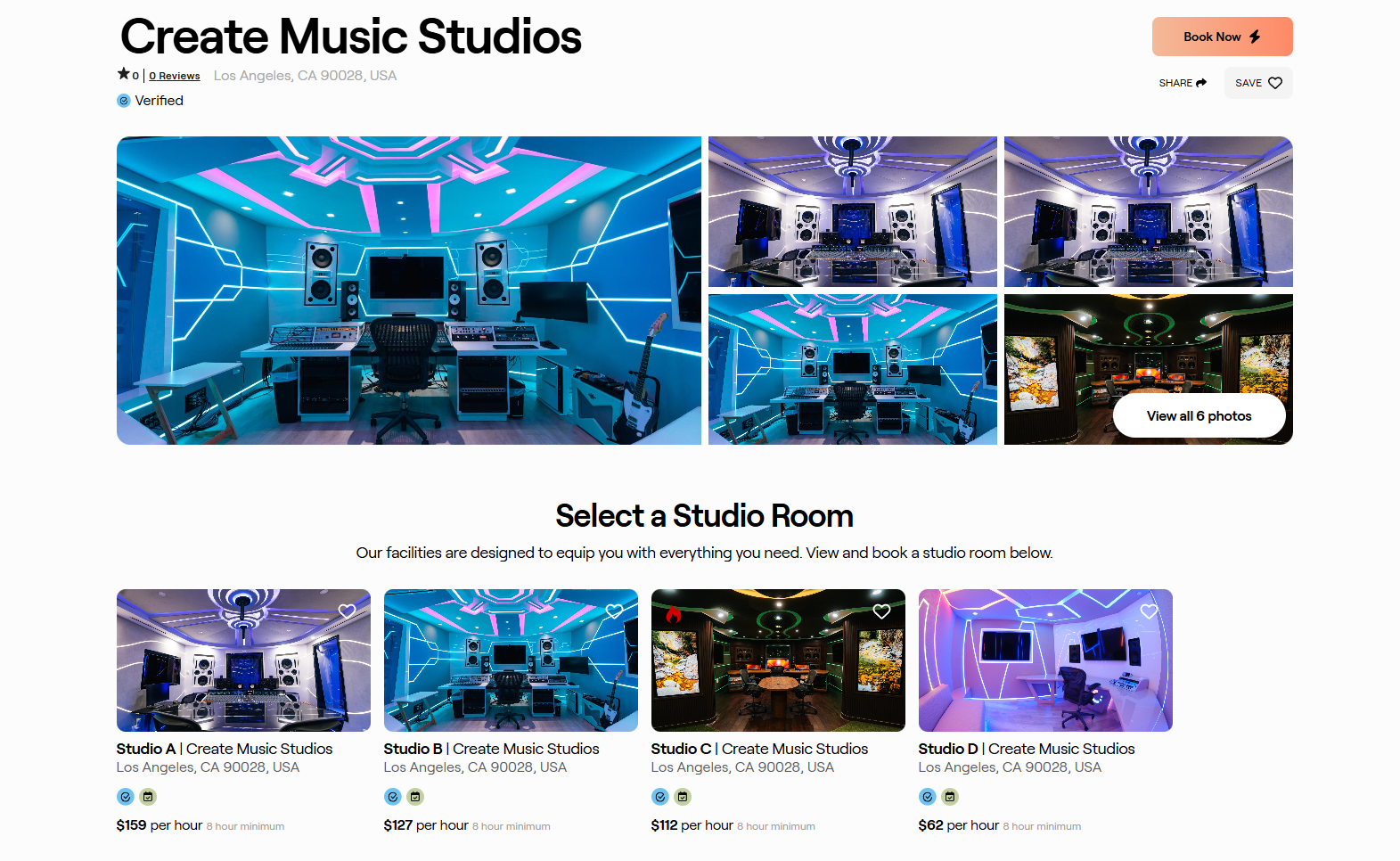This screenshot has height=861, width=1400.
Task: Click the lightning bolt icon in Book Now
Action: 1255,37
